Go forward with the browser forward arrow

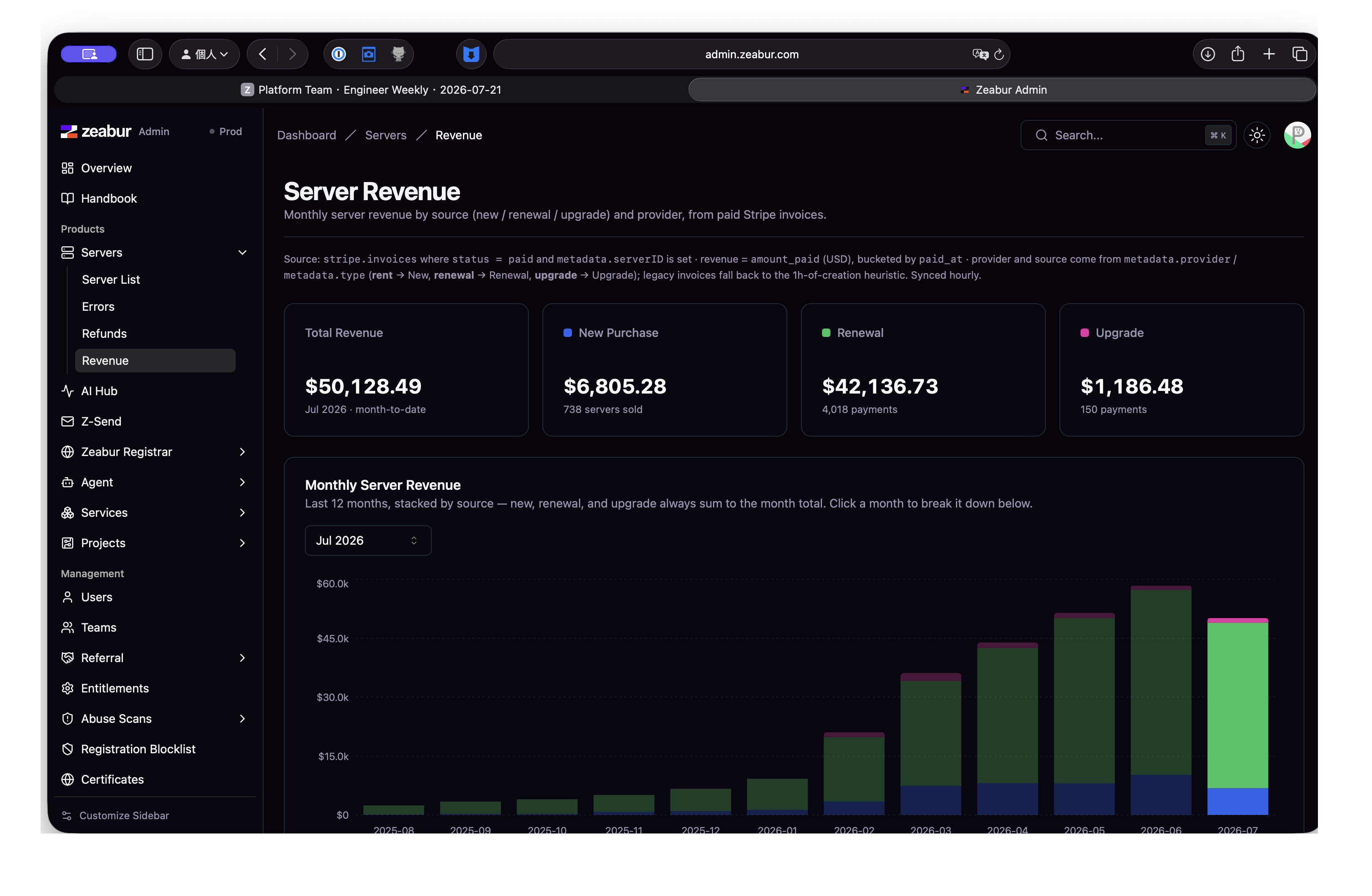tap(292, 54)
